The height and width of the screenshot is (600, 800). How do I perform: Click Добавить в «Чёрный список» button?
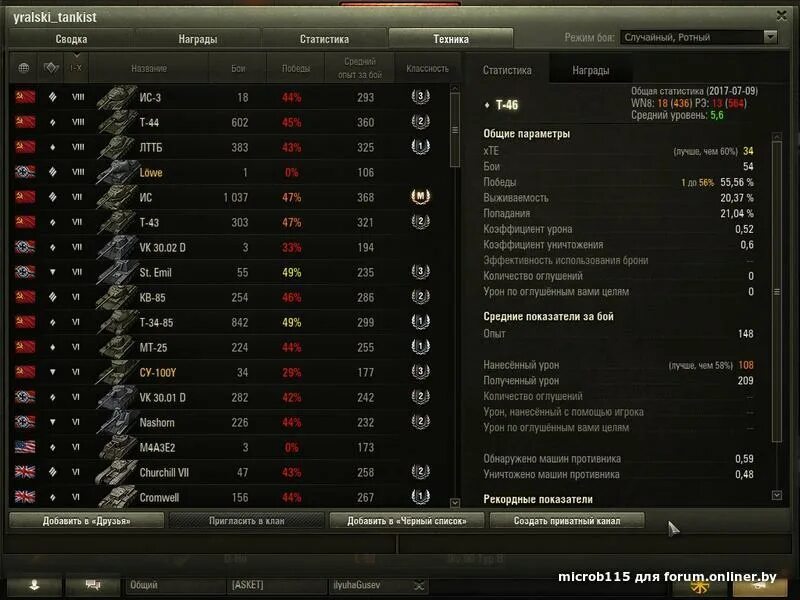click(x=407, y=521)
